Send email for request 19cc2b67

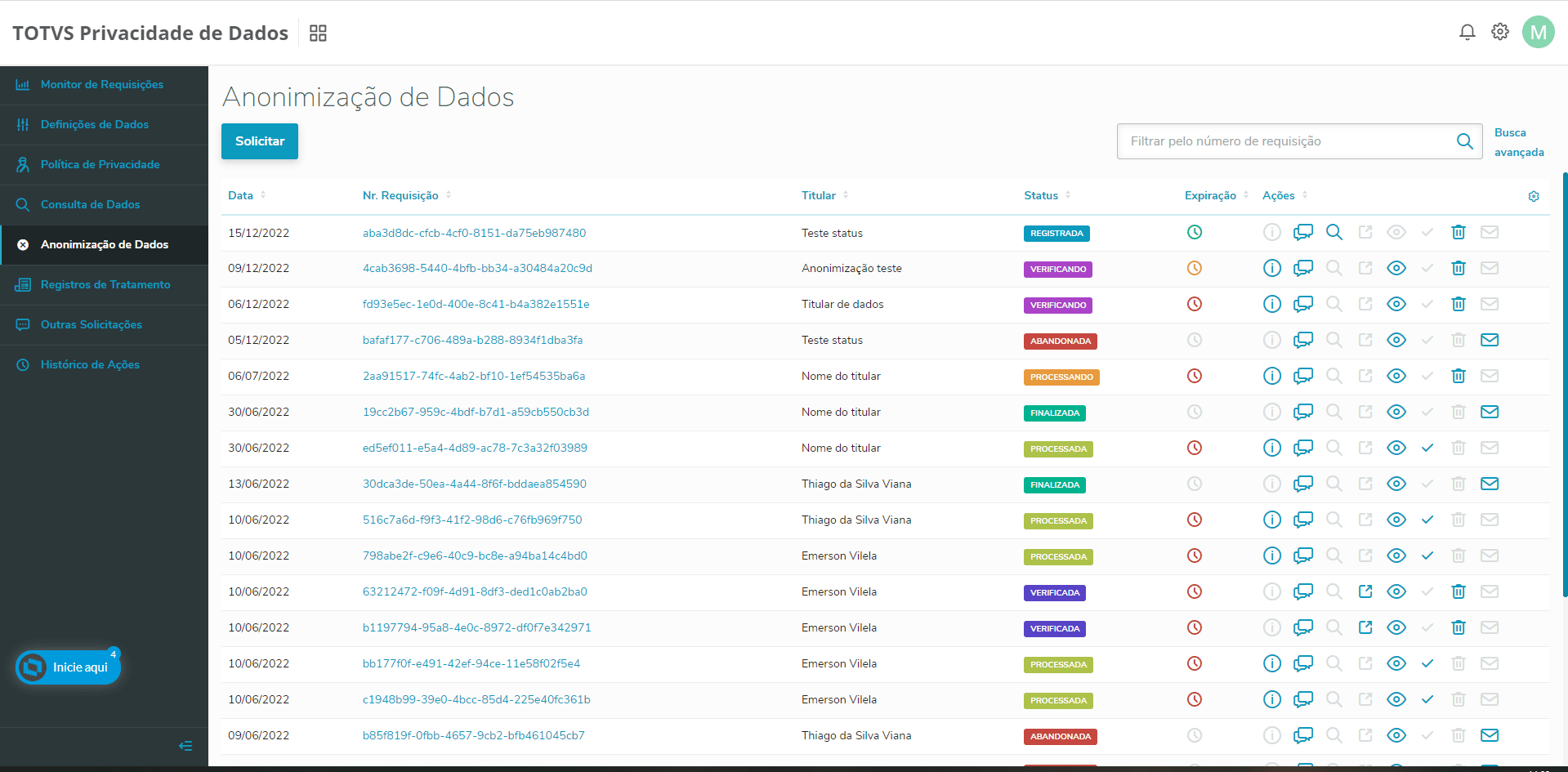[1490, 412]
